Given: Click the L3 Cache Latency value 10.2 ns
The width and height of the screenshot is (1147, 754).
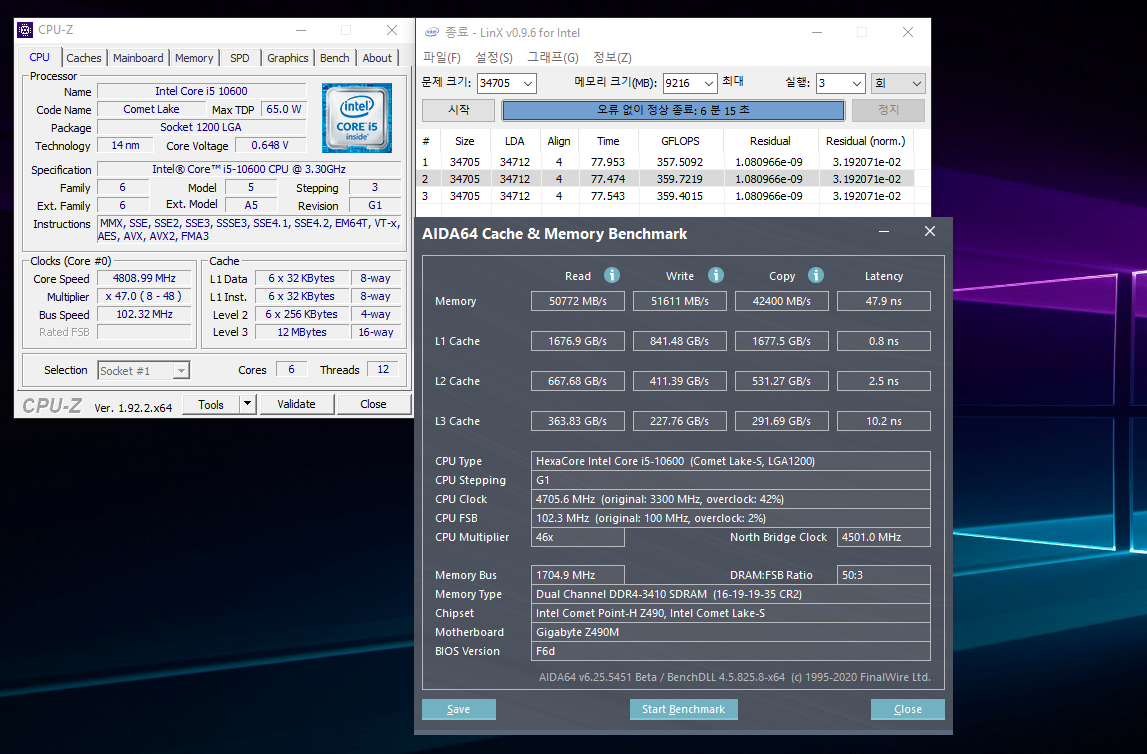Looking at the screenshot, I should [x=884, y=421].
